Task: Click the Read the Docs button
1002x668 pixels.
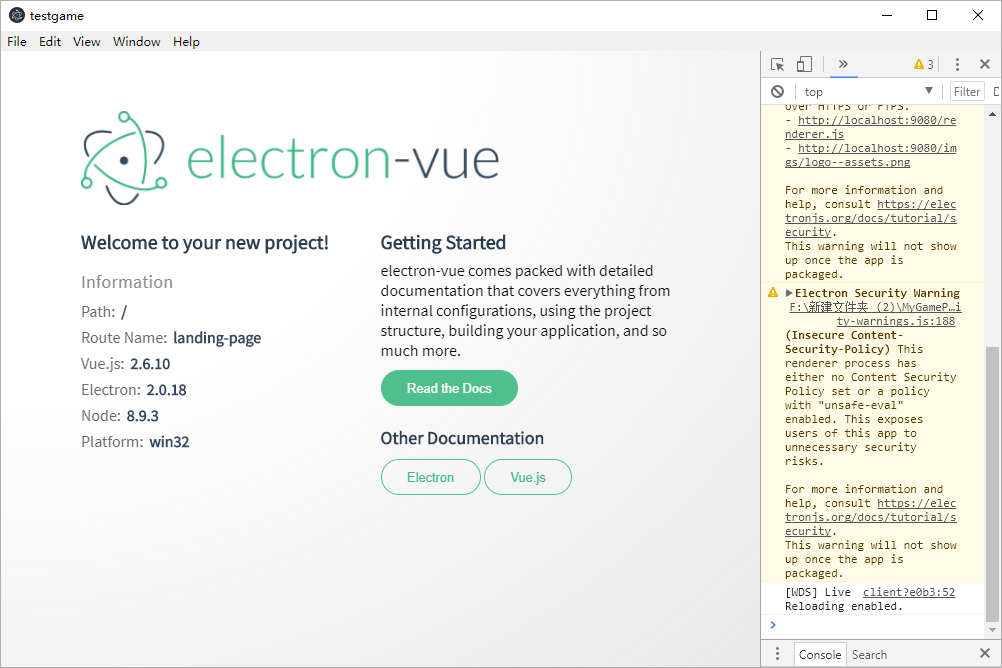Action: click(x=449, y=388)
